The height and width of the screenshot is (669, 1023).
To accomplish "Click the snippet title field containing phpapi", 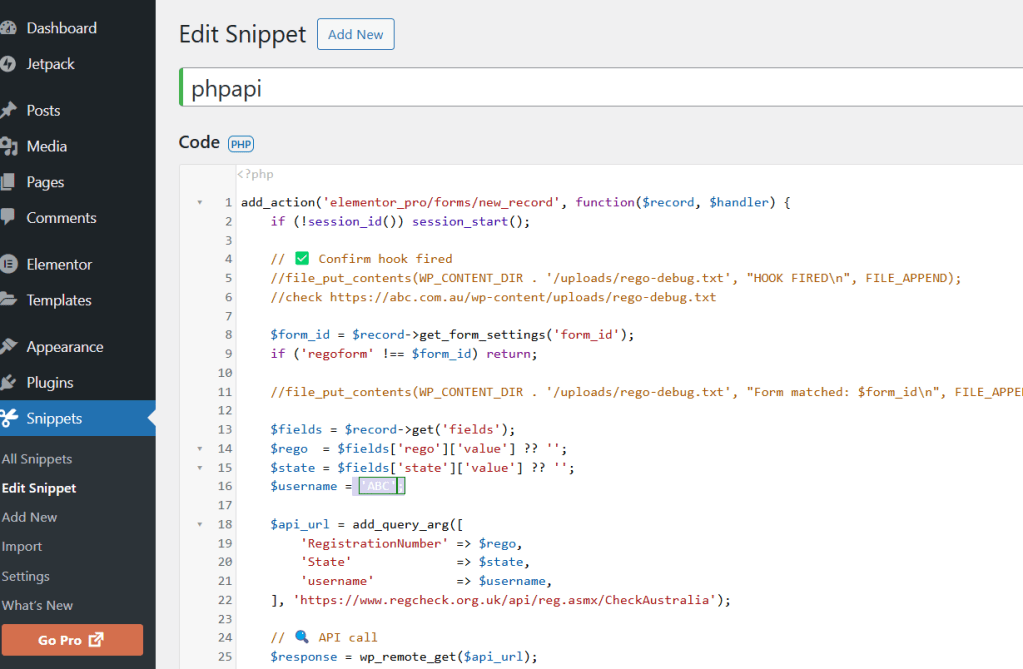I will (600, 87).
